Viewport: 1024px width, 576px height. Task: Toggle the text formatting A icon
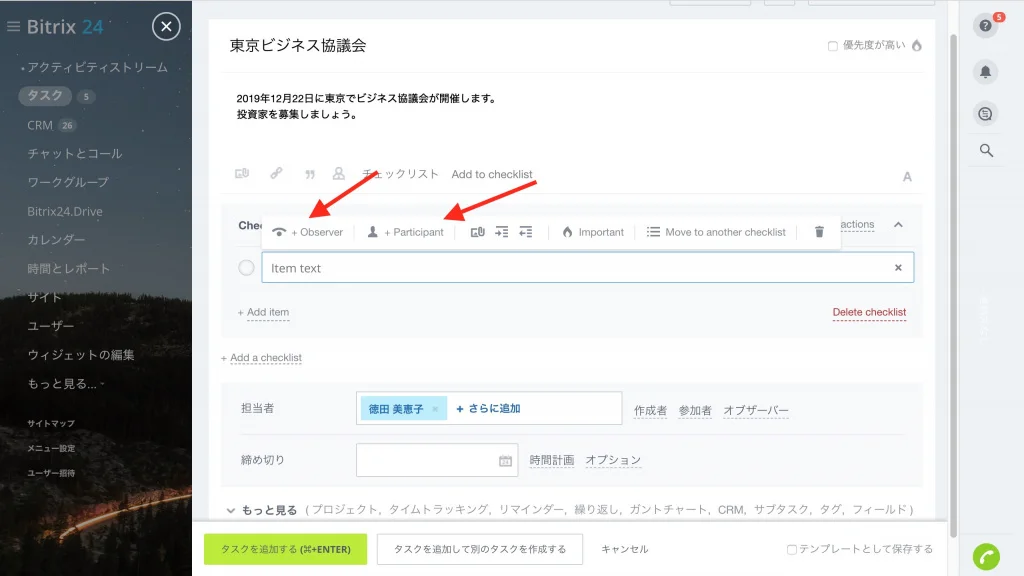coord(907,176)
